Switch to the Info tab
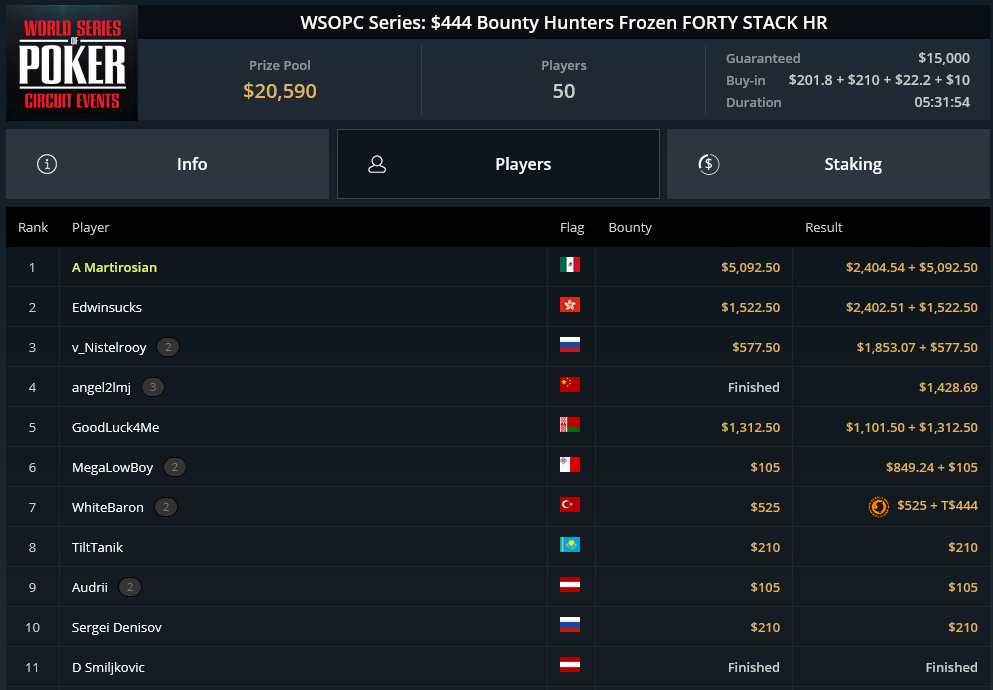This screenshot has height=690, width=993. point(167,164)
